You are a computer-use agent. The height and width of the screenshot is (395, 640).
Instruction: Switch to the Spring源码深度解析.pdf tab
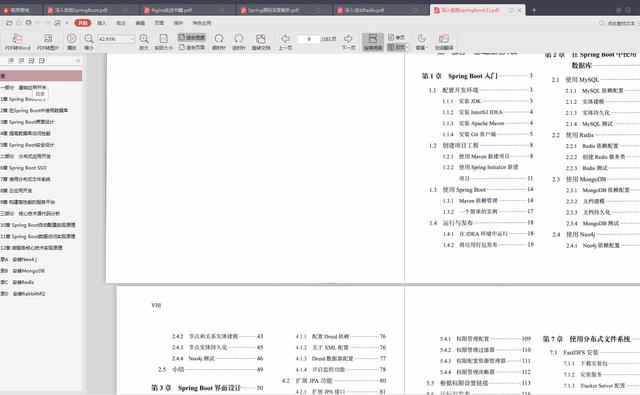[x=284, y=10]
